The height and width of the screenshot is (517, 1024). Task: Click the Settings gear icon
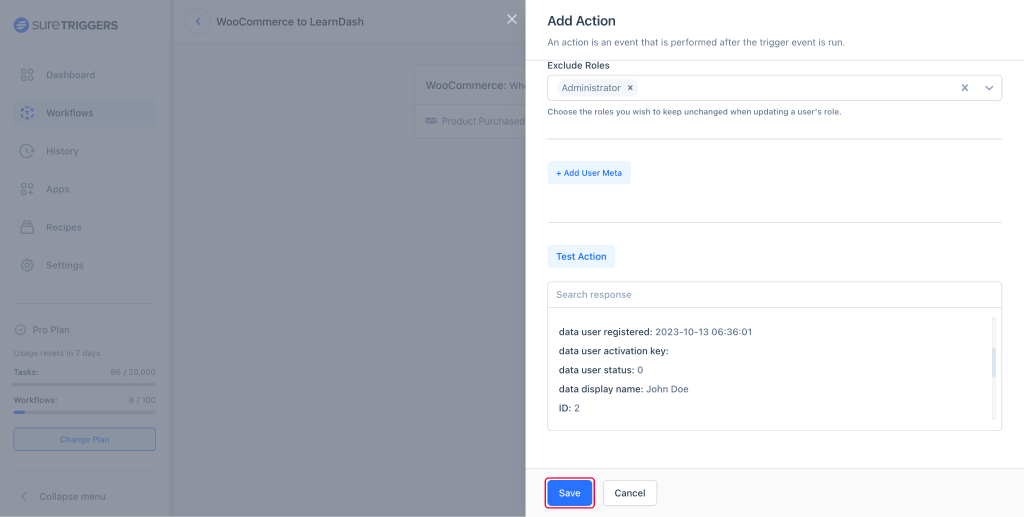point(27,265)
